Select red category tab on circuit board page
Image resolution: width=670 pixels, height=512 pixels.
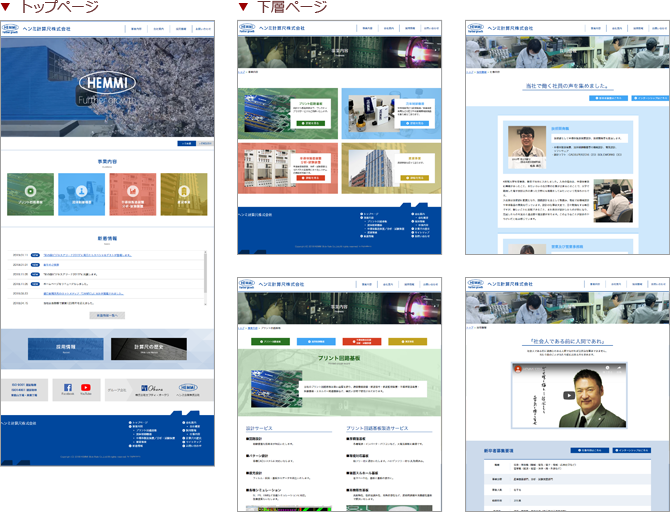click(x=362, y=341)
